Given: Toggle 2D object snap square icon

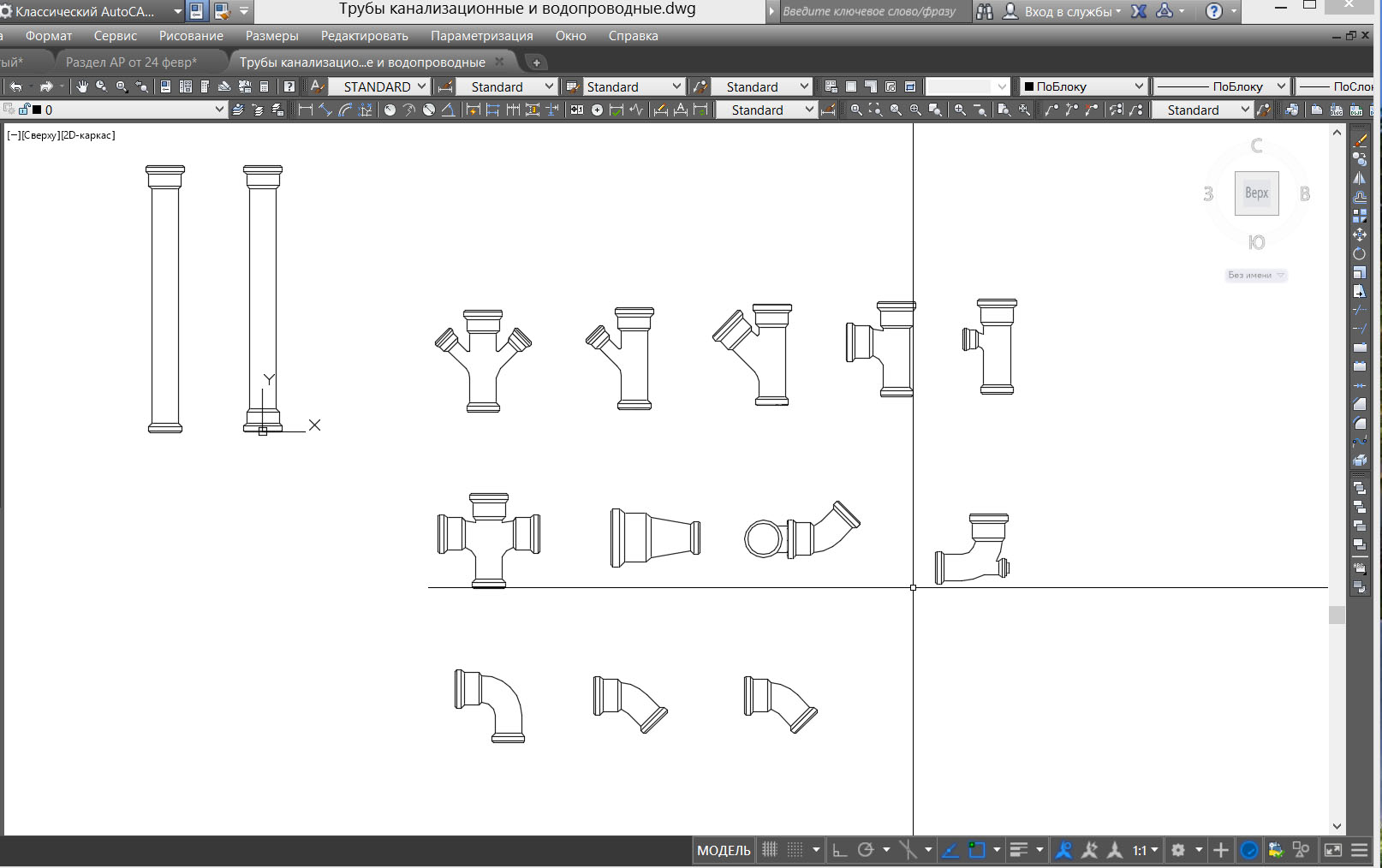Looking at the screenshot, I should [976, 850].
